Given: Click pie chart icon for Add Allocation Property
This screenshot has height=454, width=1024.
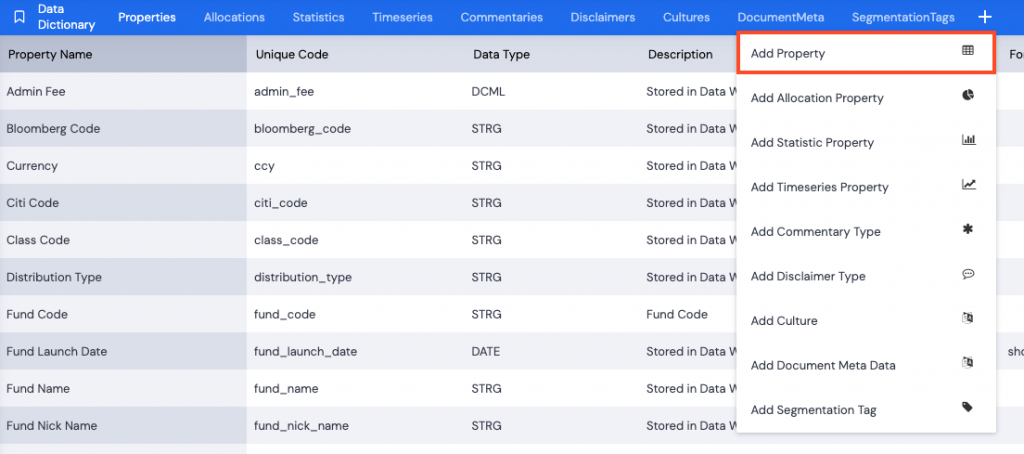Looking at the screenshot, I should coord(968,95).
